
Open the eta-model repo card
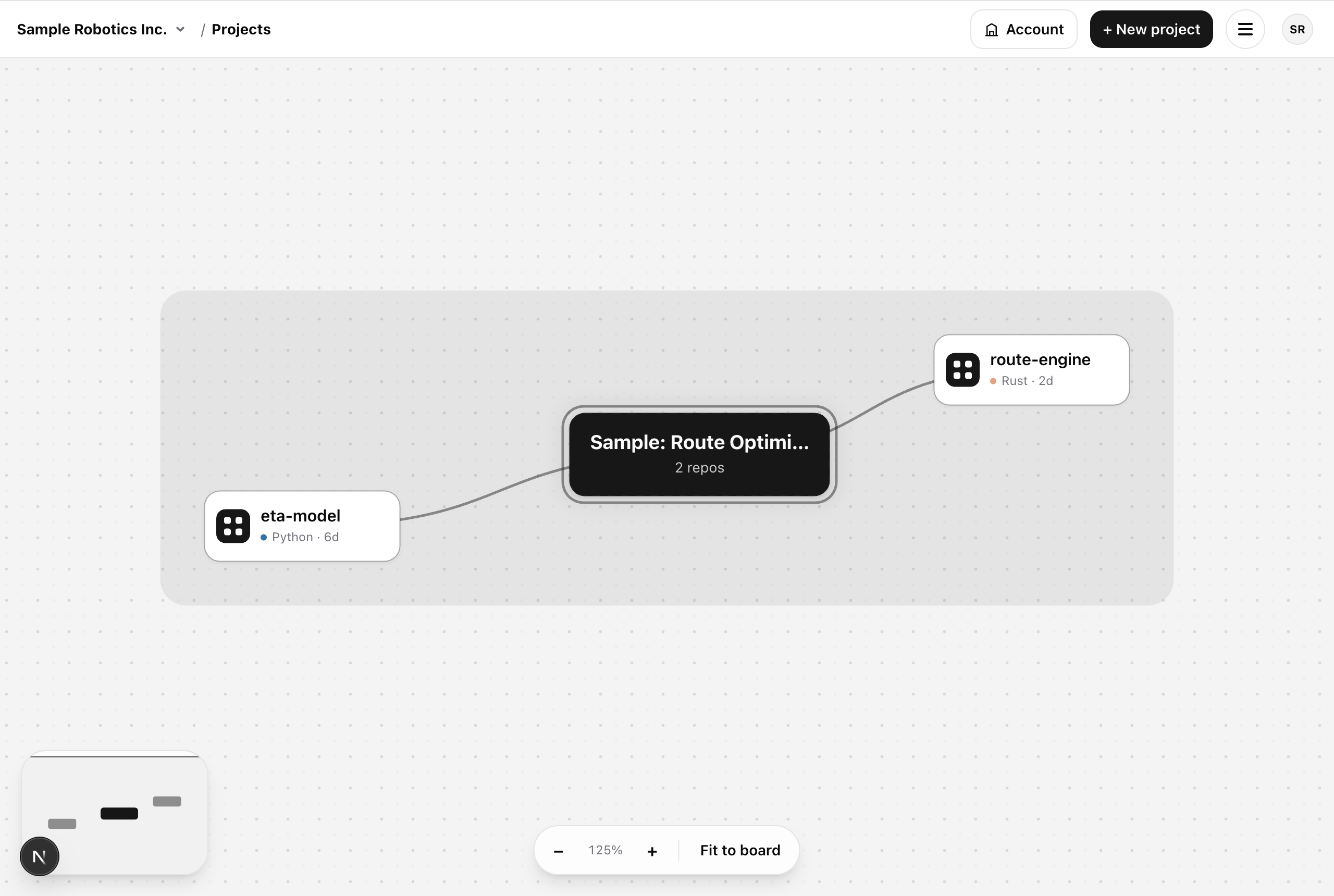pyautogui.click(x=302, y=526)
